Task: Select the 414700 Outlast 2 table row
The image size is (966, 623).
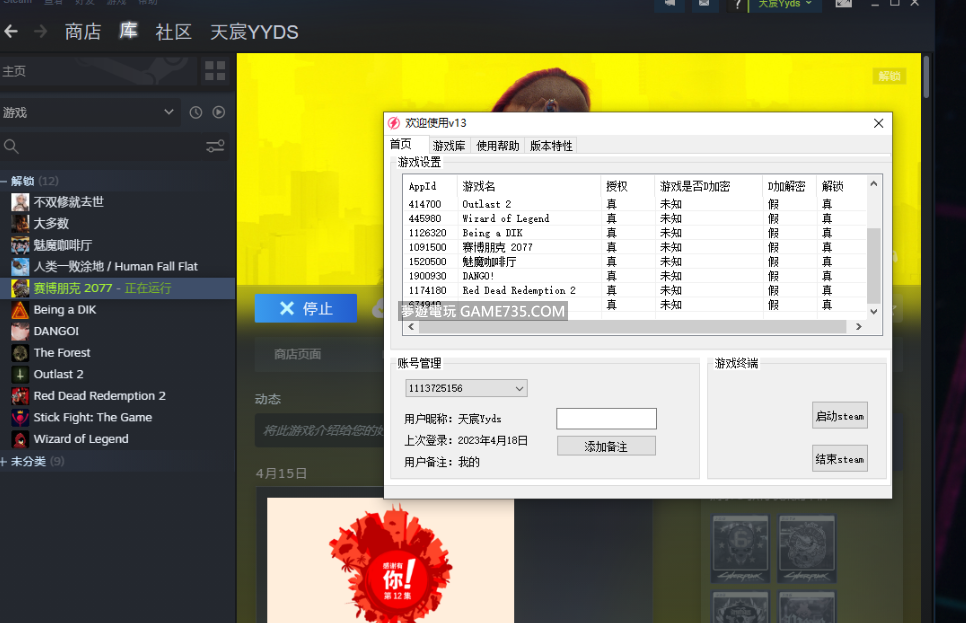Action: pos(635,204)
